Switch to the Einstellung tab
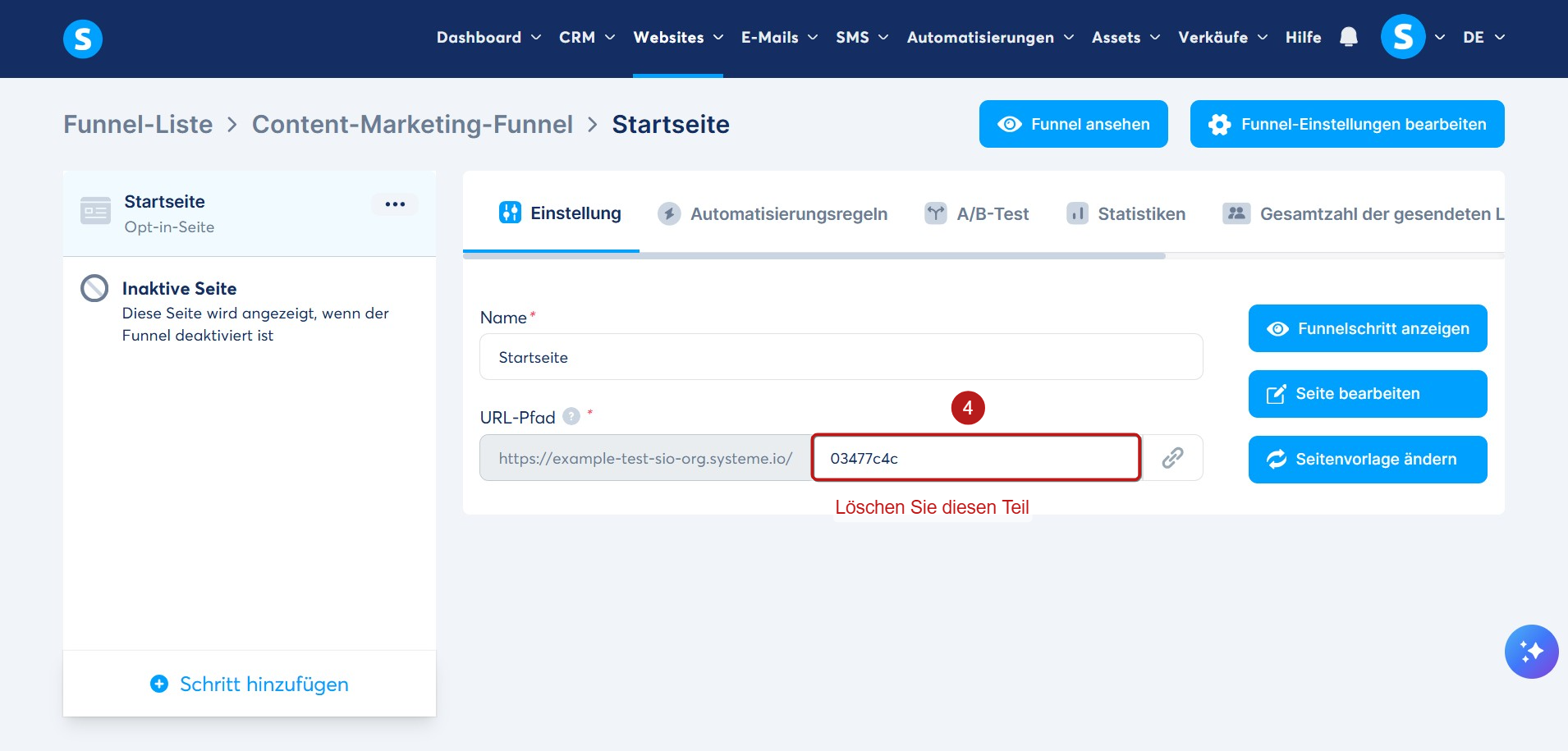The image size is (1568, 751). pos(559,213)
